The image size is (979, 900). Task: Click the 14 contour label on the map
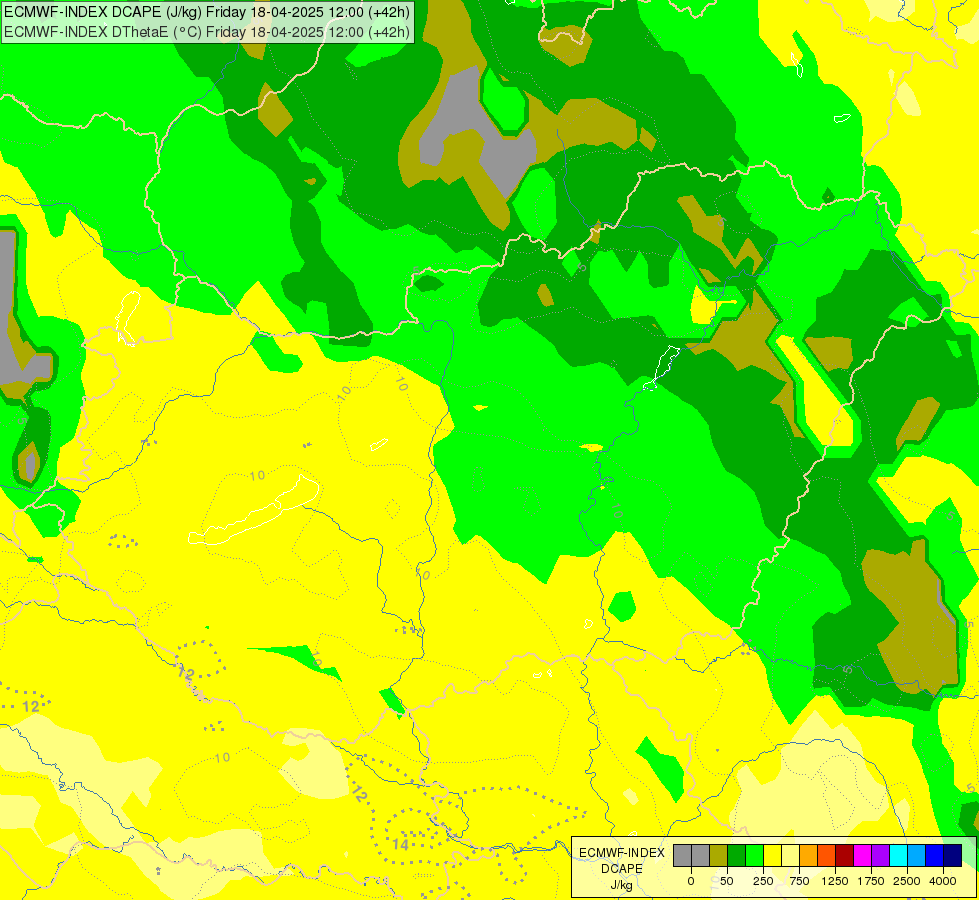pos(400,844)
